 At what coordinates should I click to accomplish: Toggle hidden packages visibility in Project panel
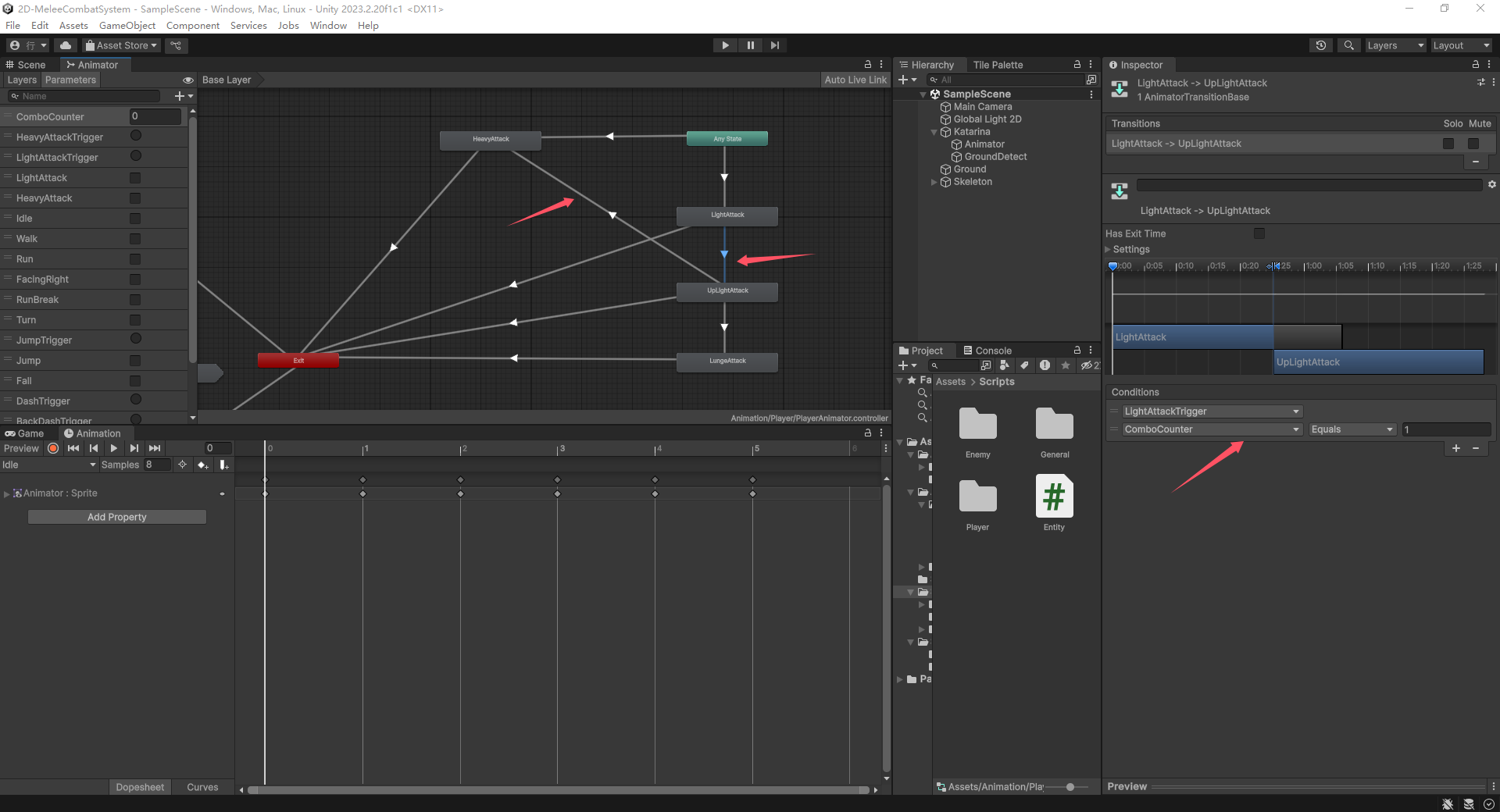1089,365
